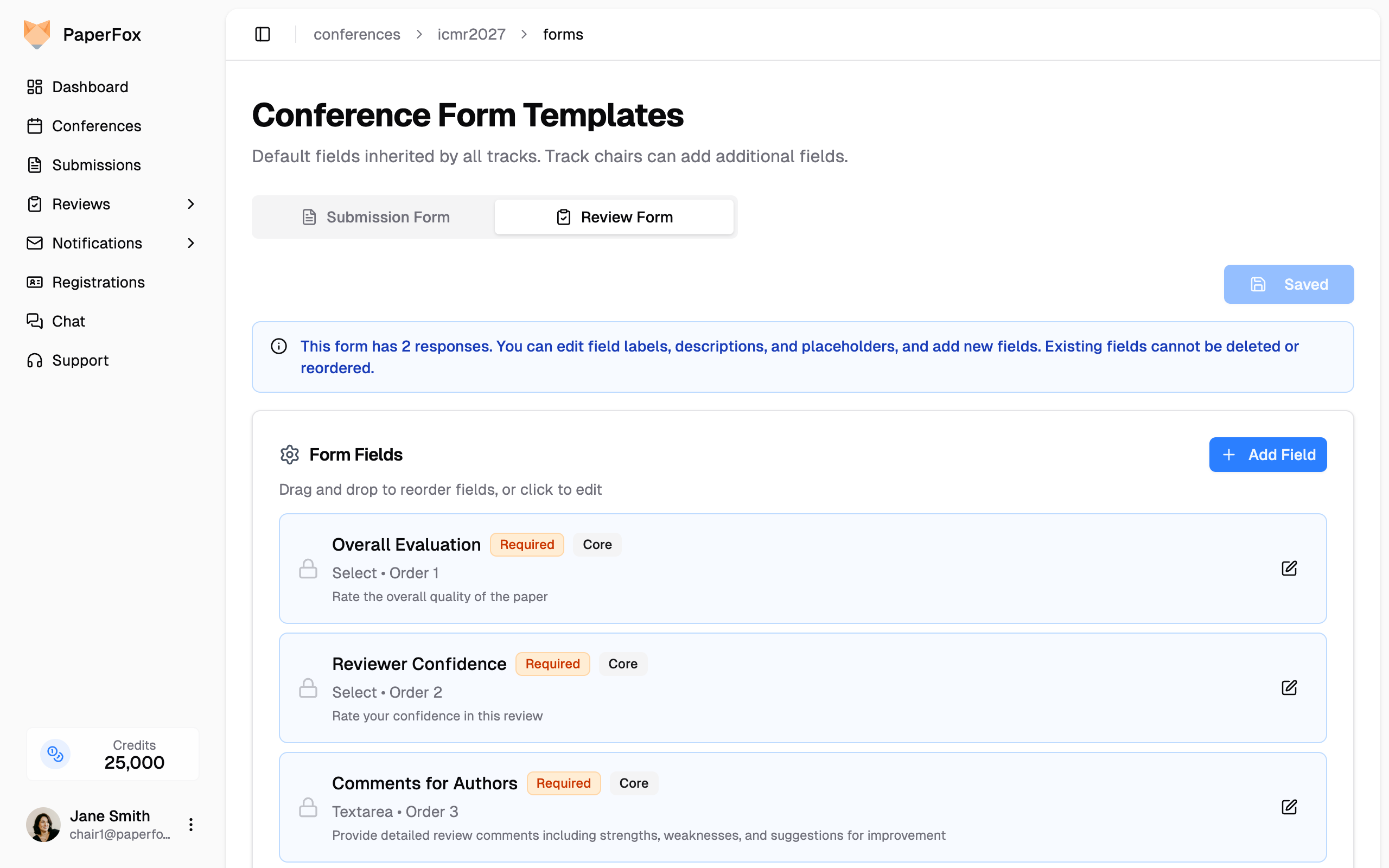
Task: Click lock icon on Overall Evaluation field
Action: coord(308,569)
